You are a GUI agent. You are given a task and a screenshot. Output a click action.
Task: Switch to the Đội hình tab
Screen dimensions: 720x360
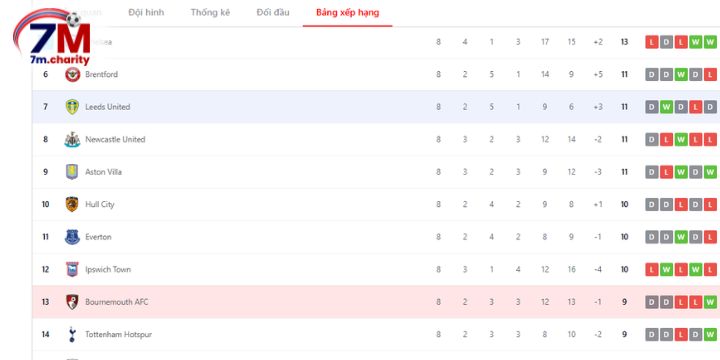(146, 13)
